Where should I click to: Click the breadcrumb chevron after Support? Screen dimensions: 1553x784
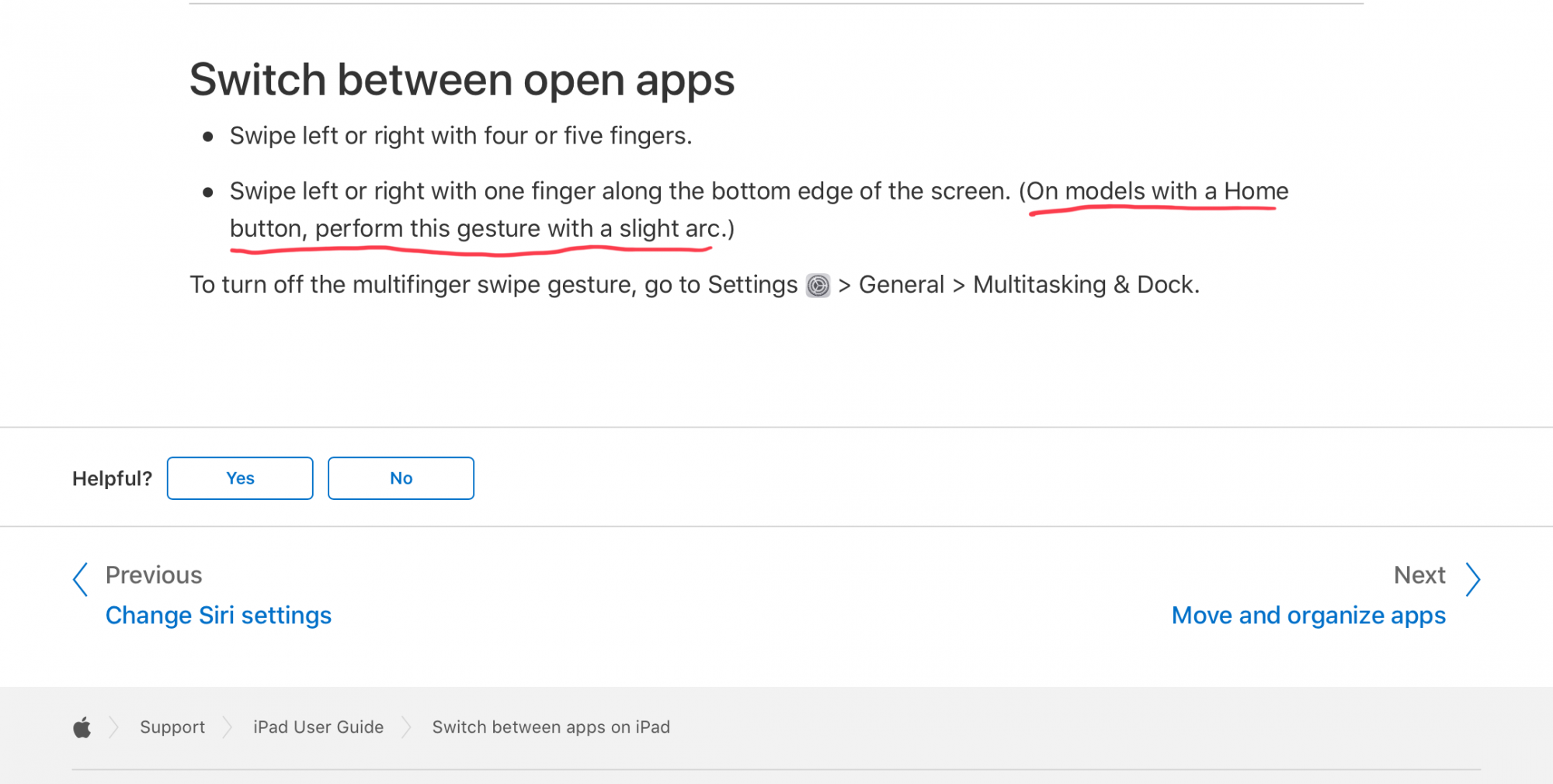pos(227,727)
